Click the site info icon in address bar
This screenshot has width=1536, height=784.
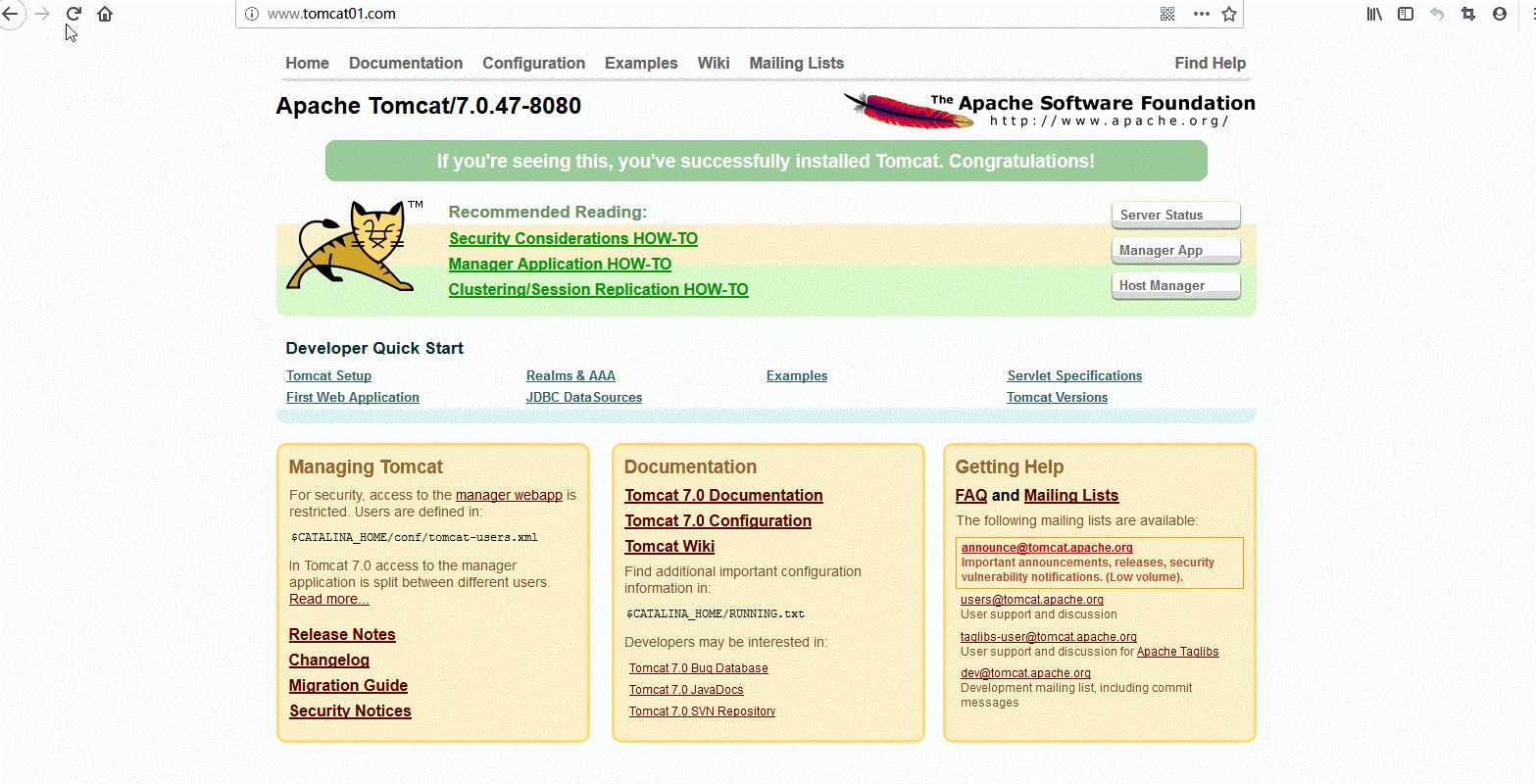[x=251, y=14]
